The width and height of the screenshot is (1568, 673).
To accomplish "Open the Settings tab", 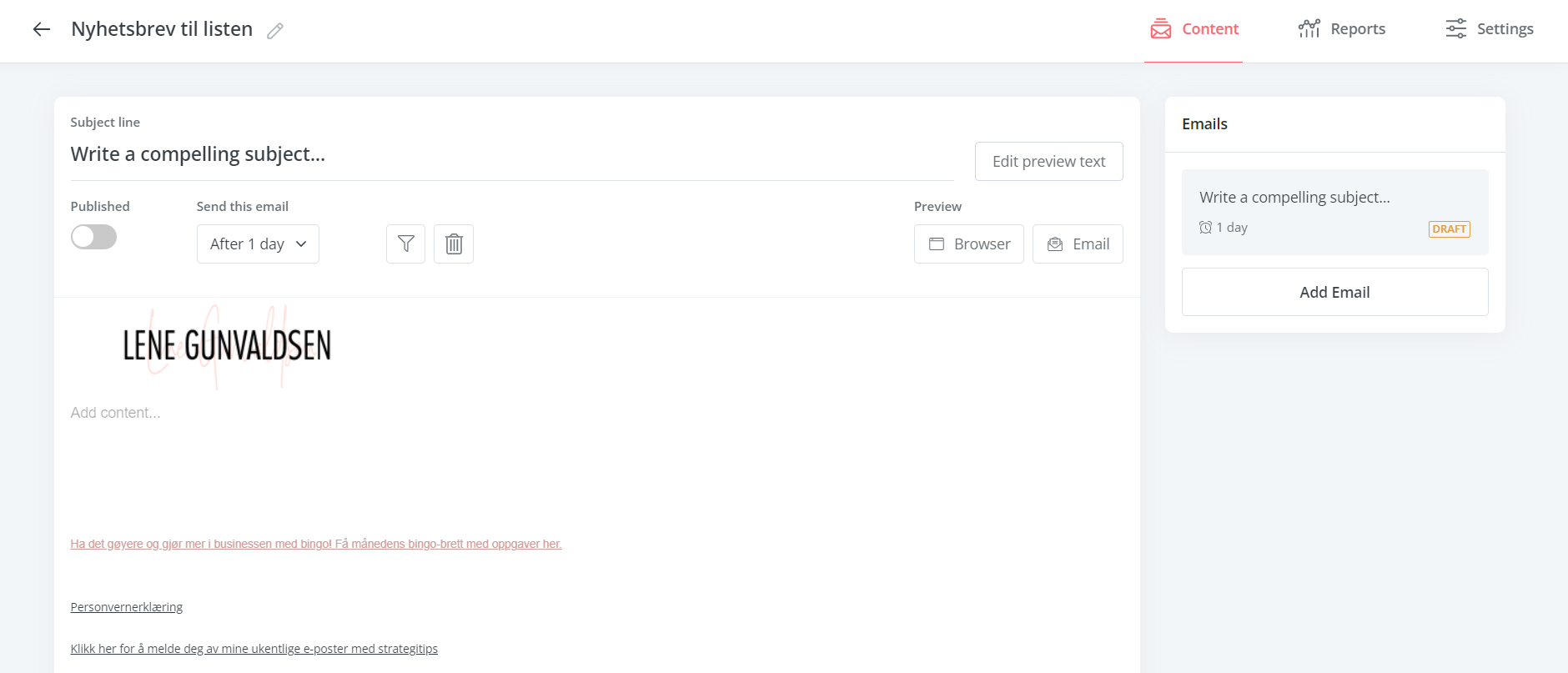I will [x=1489, y=29].
